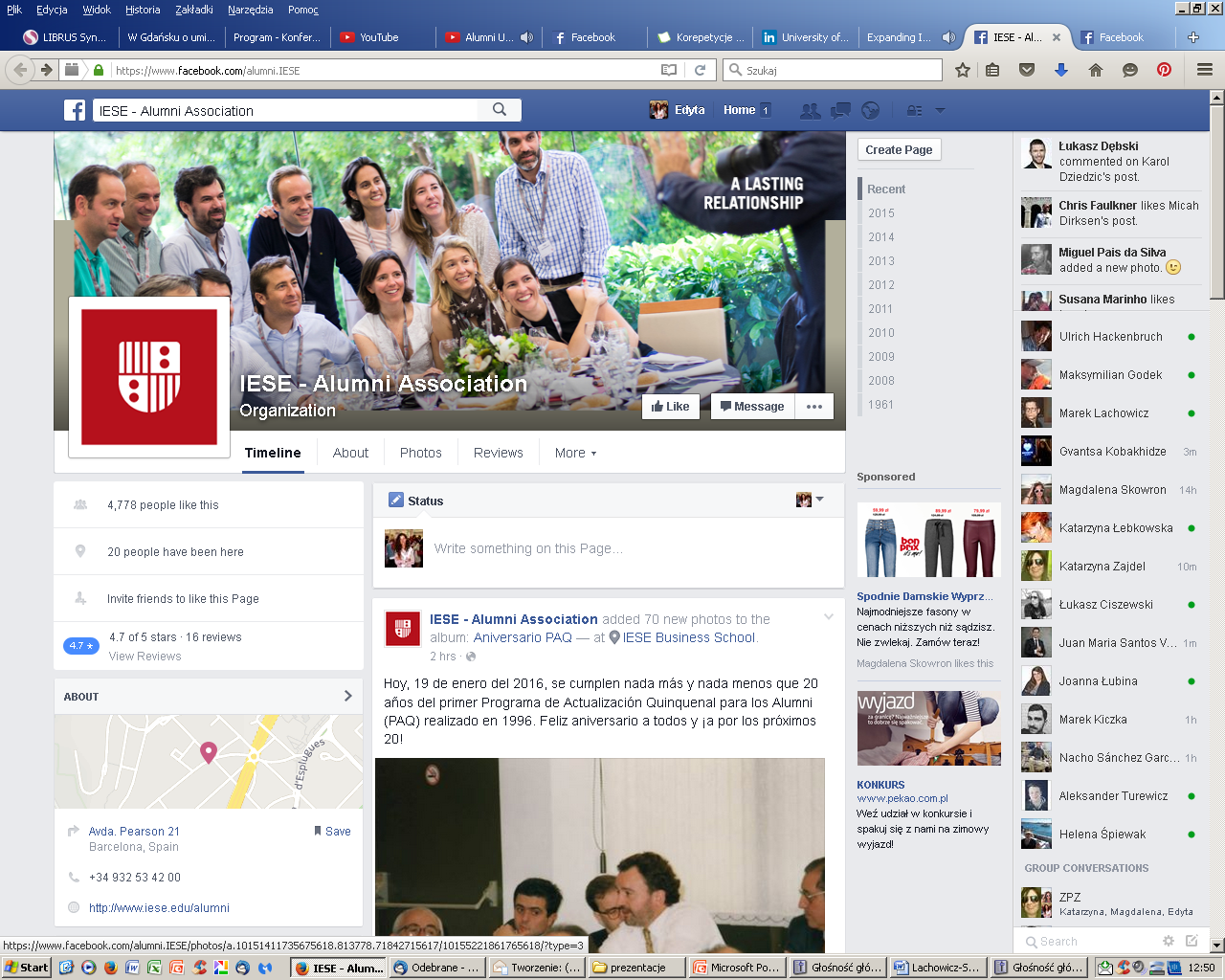The width and height of the screenshot is (1225, 980).
Task: Open the post-as profile selector dropdown
Action: click(810, 500)
